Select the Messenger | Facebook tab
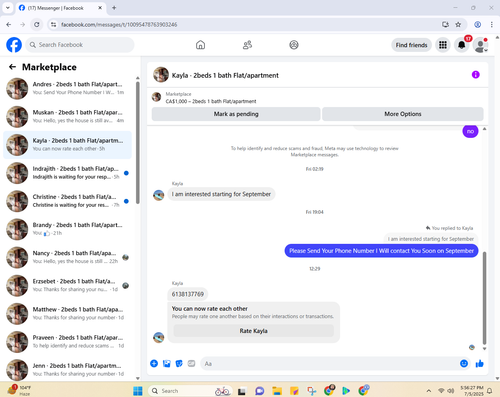This screenshot has height=397, width=500. (60, 8)
